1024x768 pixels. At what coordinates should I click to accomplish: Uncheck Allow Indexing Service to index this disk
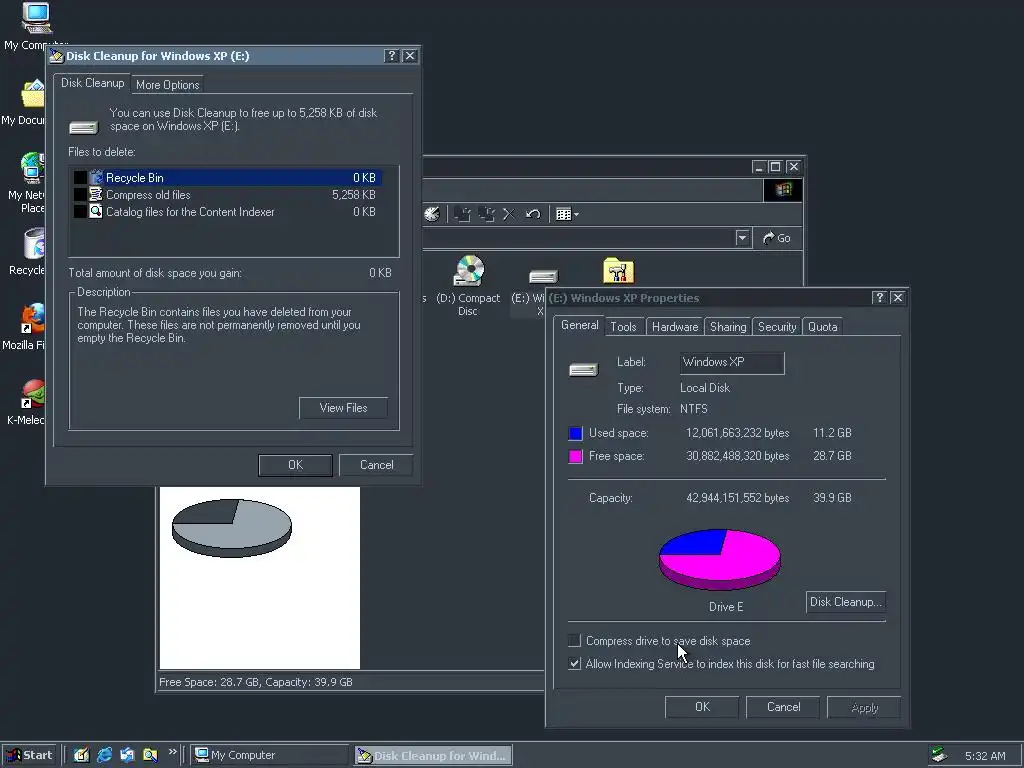(575, 664)
